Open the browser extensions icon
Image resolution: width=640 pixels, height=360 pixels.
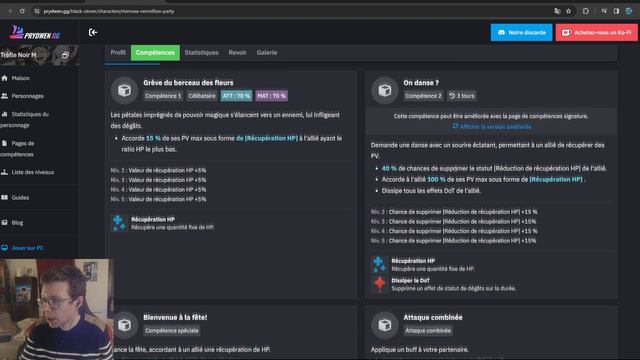point(586,11)
